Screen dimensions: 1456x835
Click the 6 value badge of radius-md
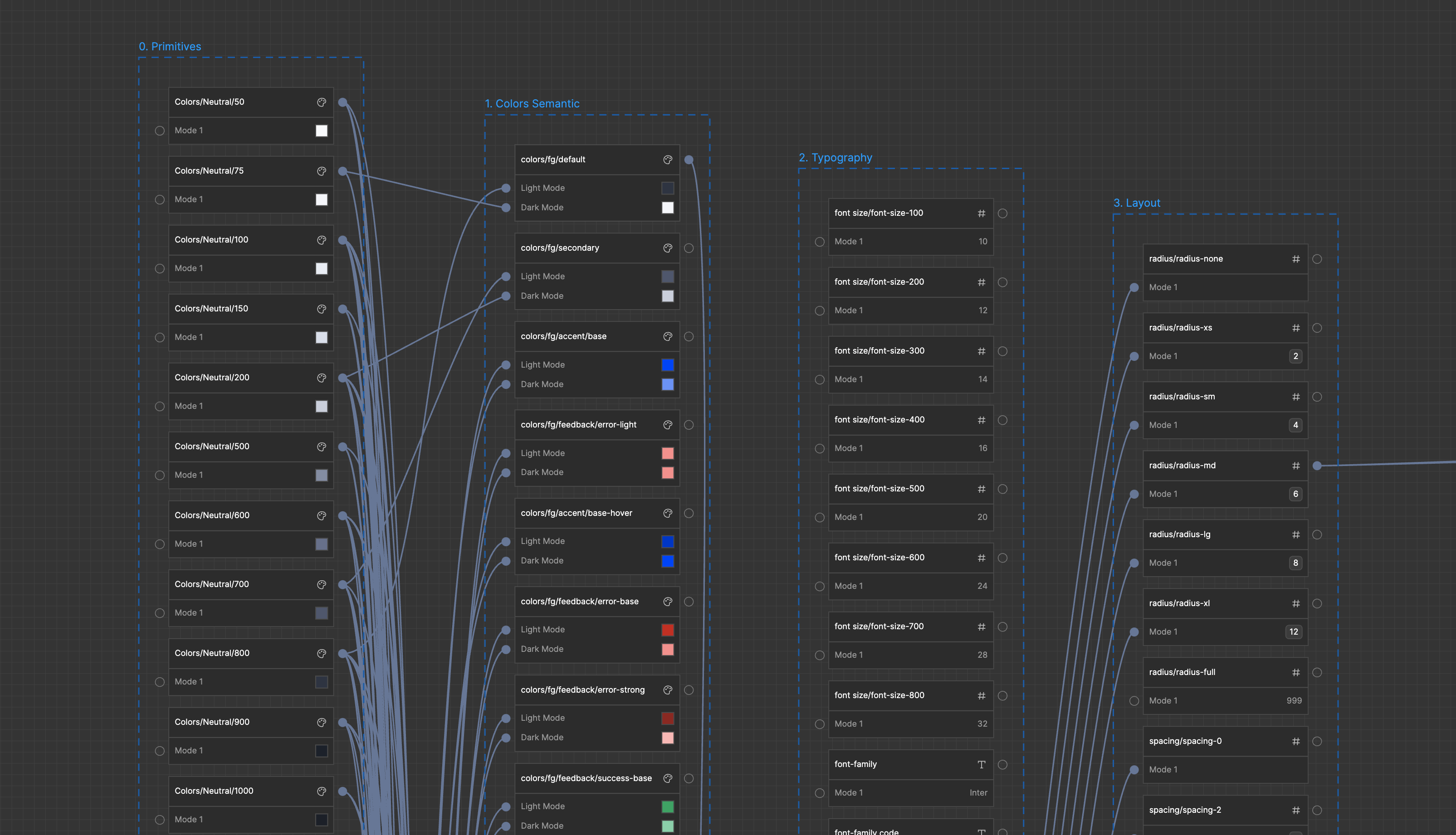1295,494
